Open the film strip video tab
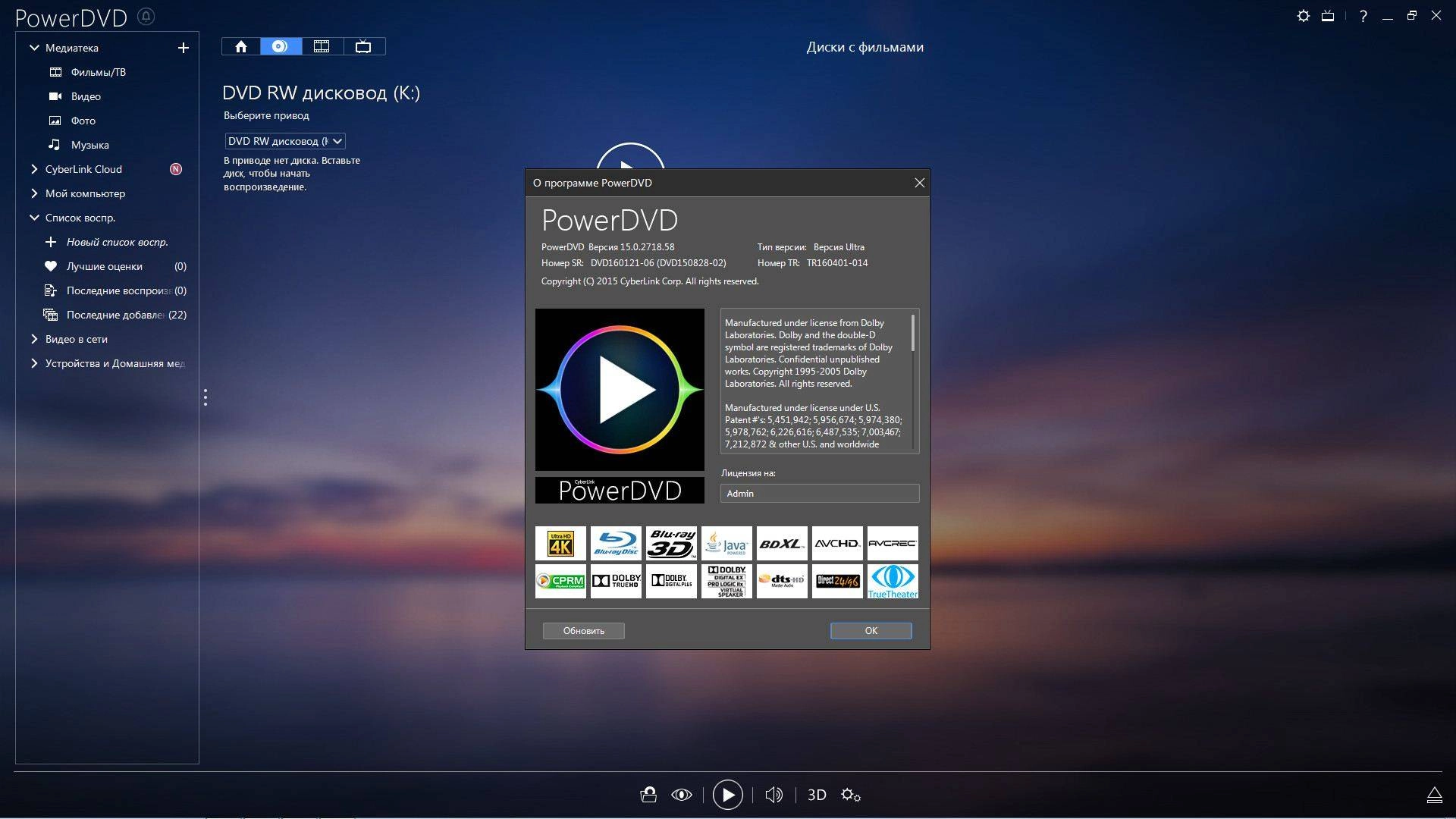 coord(322,46)
